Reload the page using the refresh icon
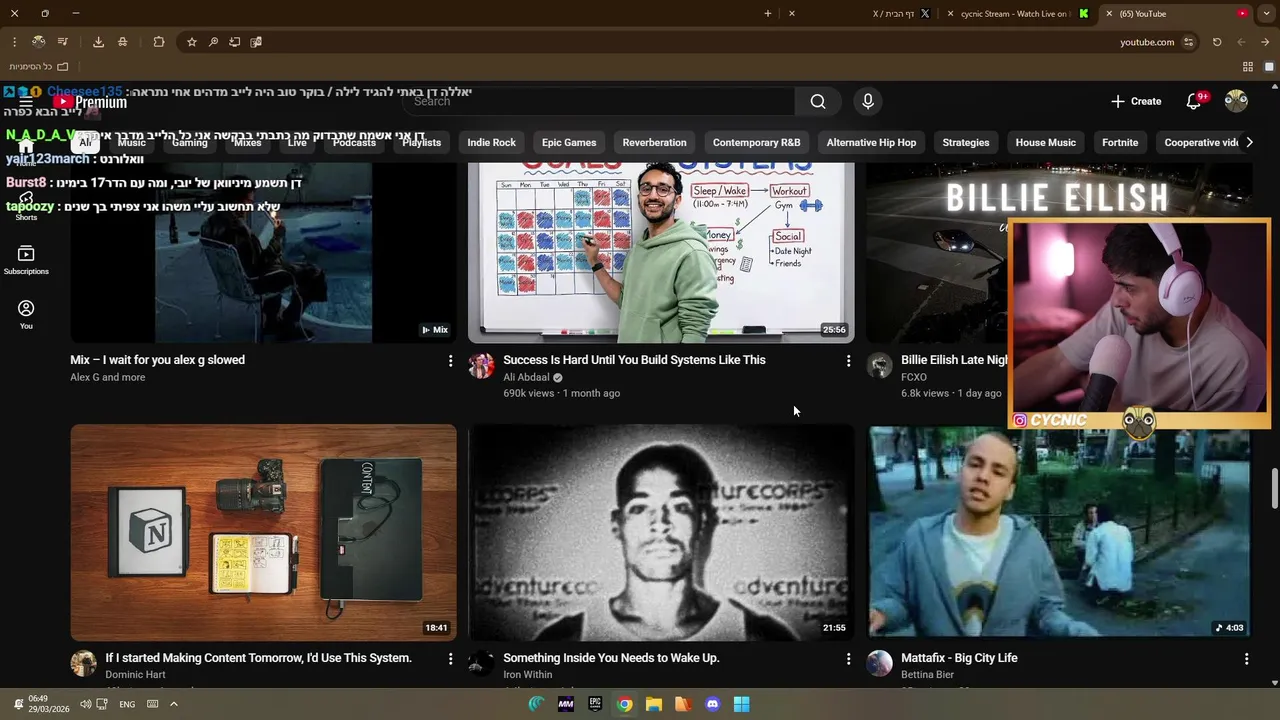The width and height of the screenshot is (1280, 720). coord(1217,42)
